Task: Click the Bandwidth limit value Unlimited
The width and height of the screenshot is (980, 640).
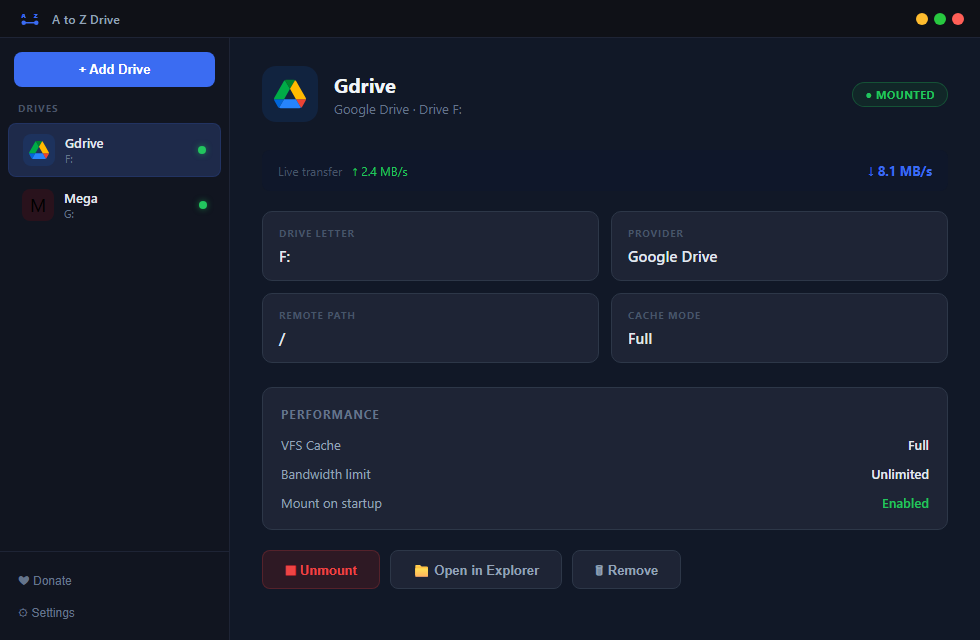Action: (900, 474)
